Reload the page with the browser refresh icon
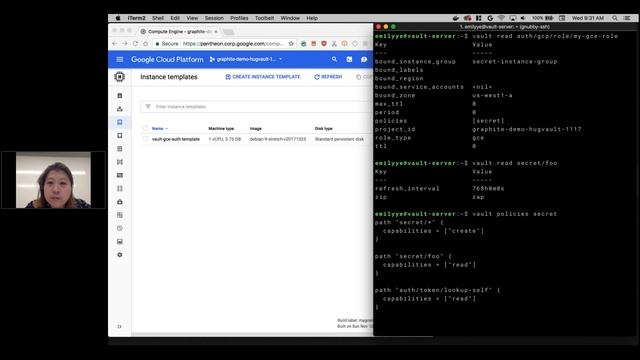The width and height of the screenshot is (640, 360). point(135,44)
